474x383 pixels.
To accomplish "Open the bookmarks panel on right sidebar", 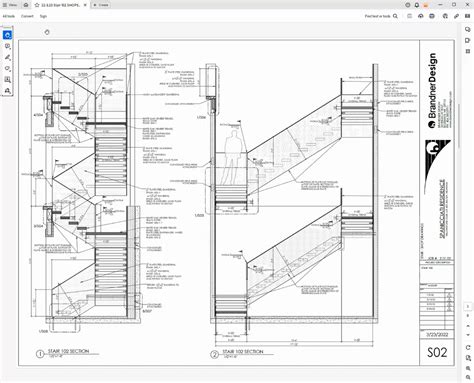I will point(468,40).
